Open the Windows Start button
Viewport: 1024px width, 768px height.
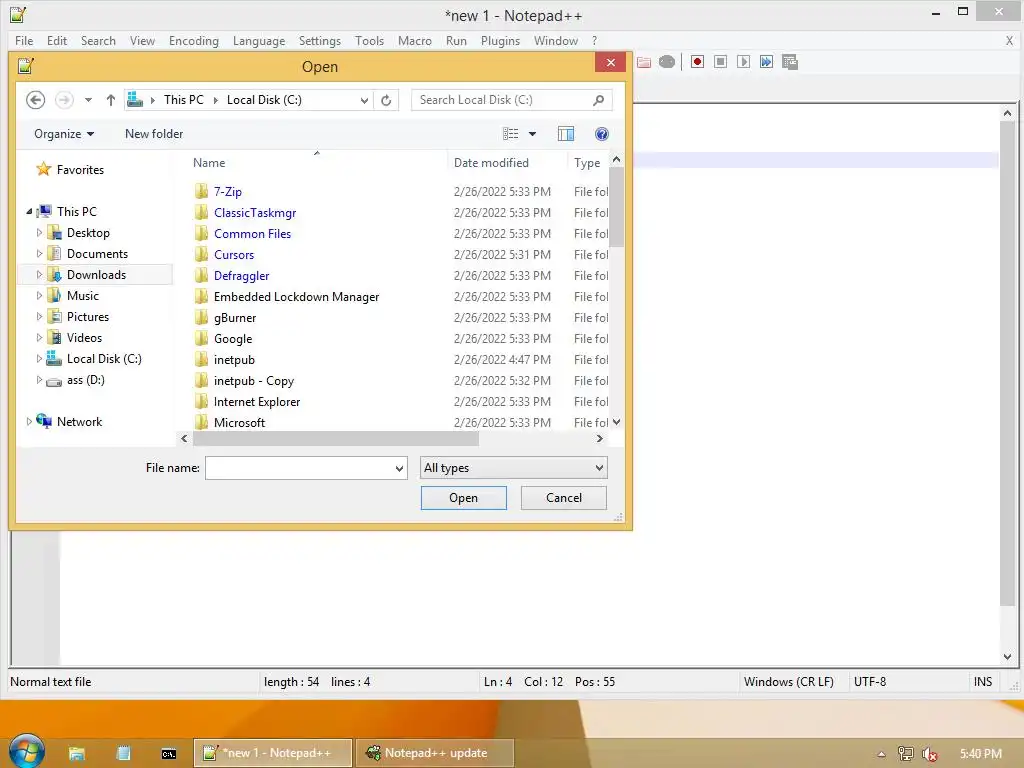(x=27, y=752)
